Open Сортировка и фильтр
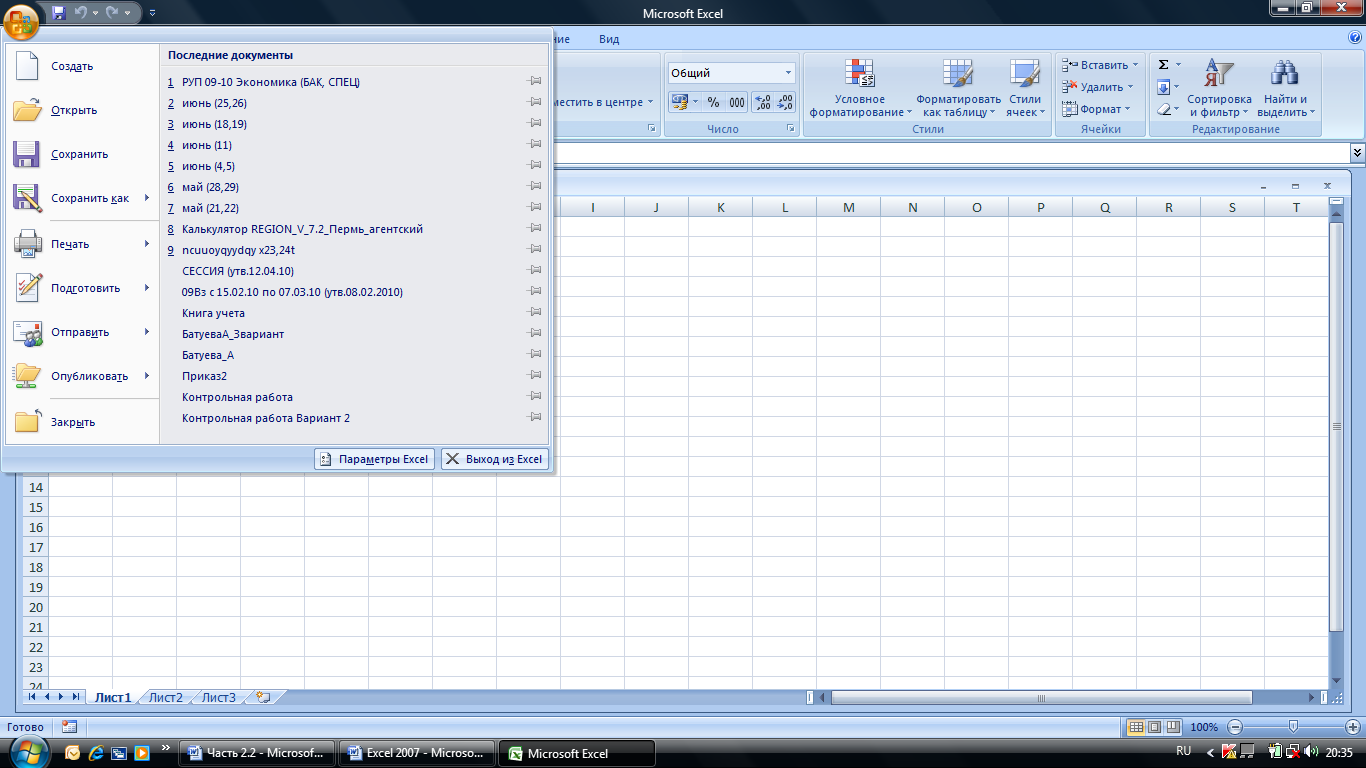The image size is (1366, 768). tap(1219, 88)
